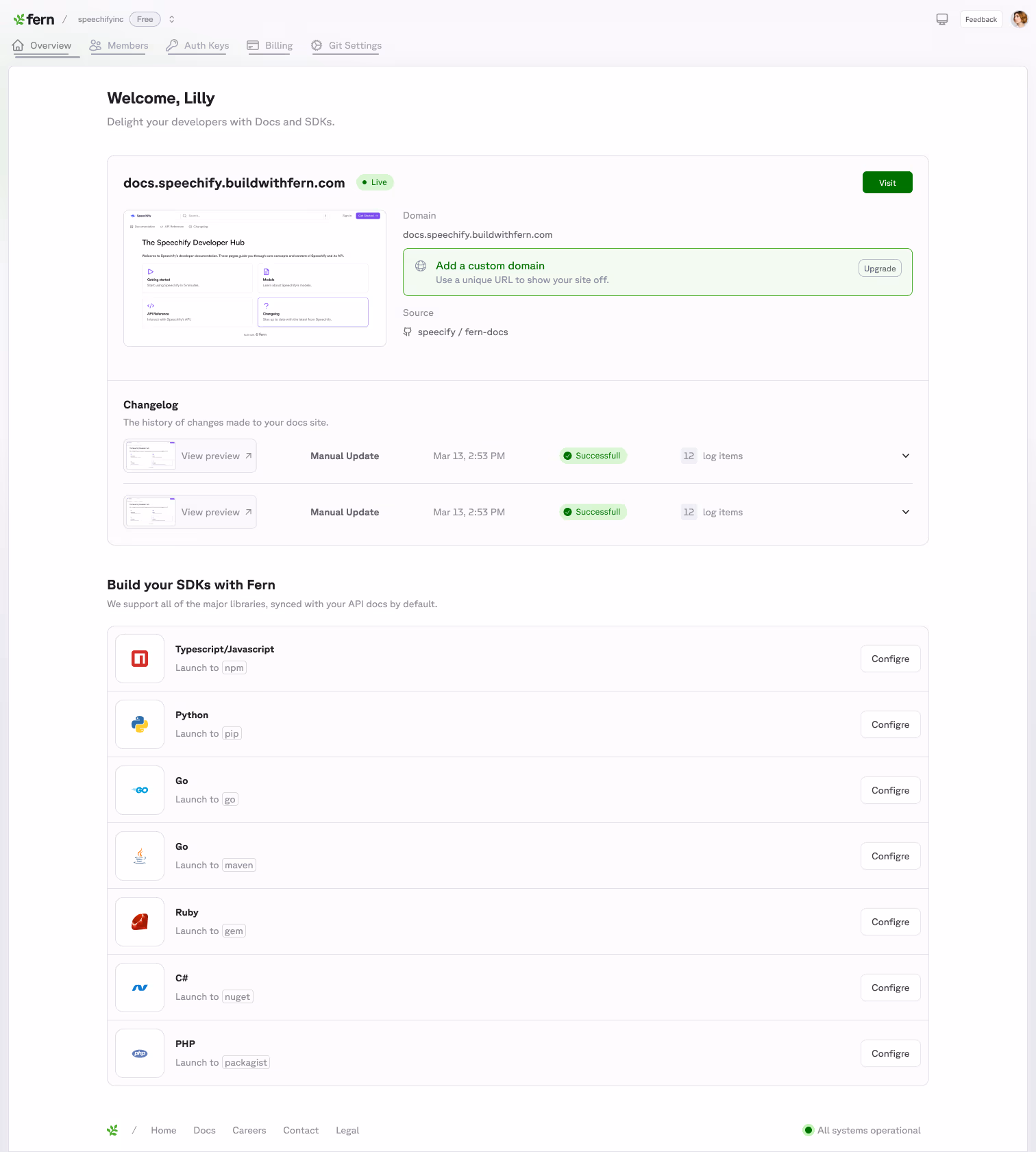Click the packagist package tag
The width and height of the screenshot is (1036, 1152).
[246, 1062]
